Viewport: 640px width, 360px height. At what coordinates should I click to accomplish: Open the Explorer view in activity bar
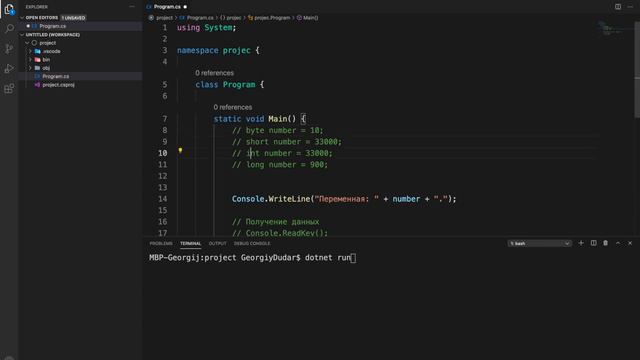[9, 9]
